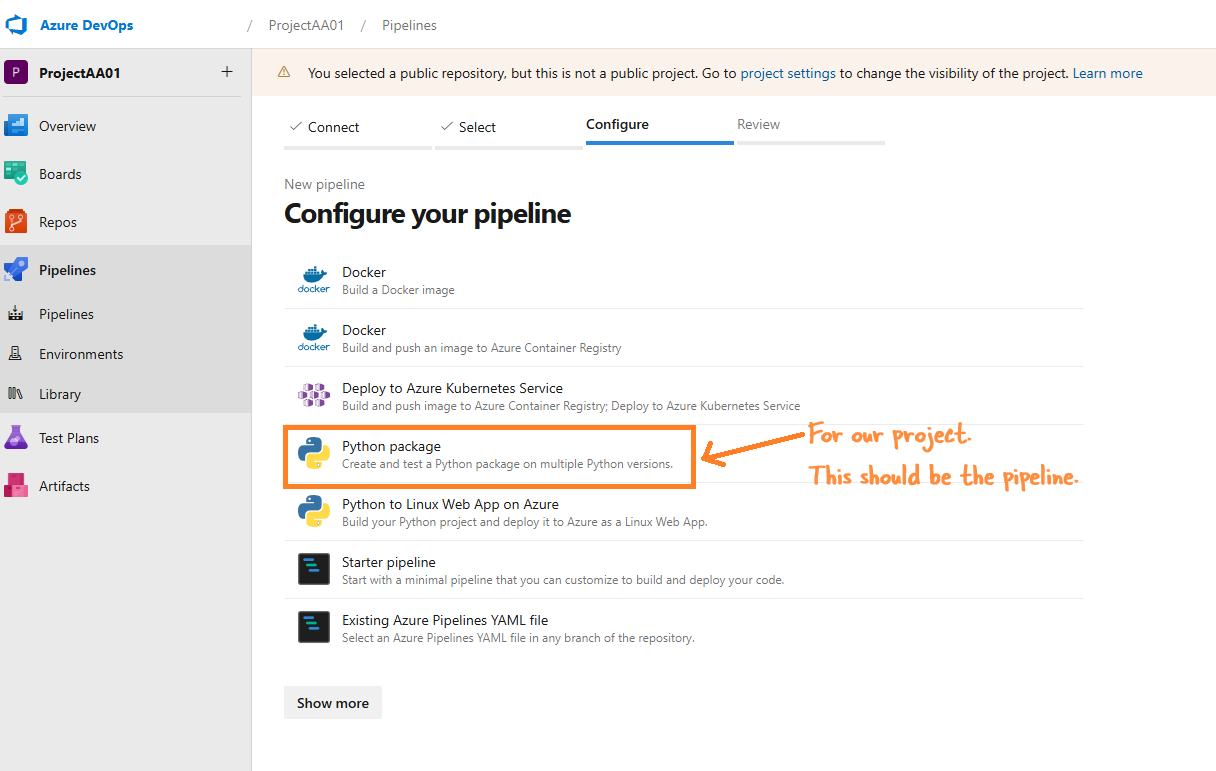Click the Show more button
The image size is (1216, 771).
tap(333, 703)
